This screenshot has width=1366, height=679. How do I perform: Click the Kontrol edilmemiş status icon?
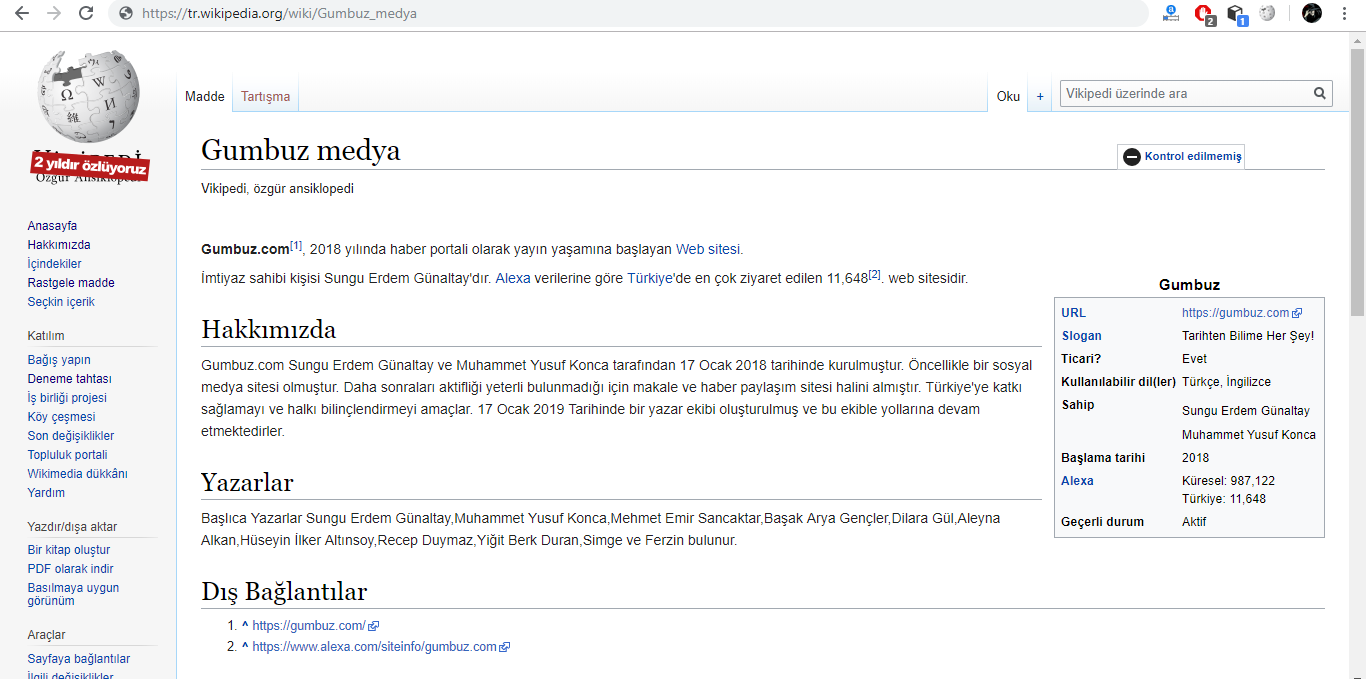click(x=1132, y=157)
